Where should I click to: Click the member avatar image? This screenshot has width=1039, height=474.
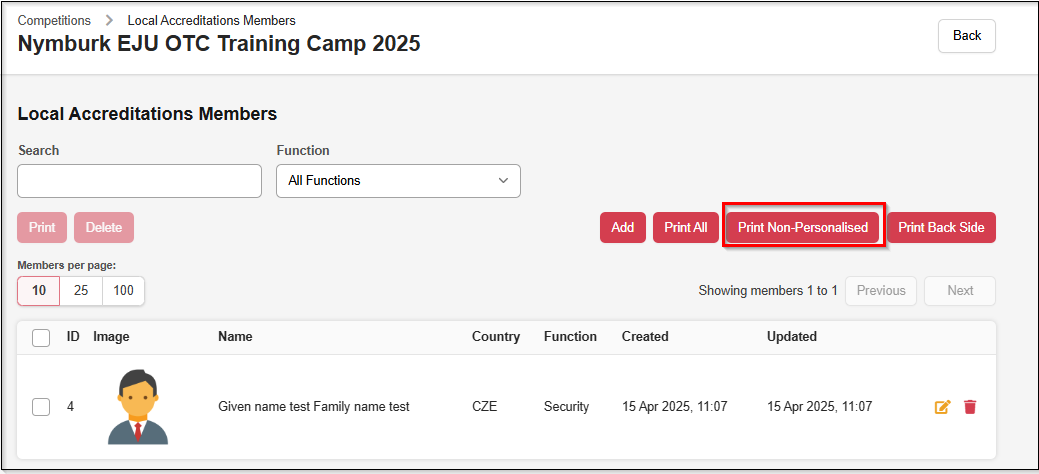tap(137, 406)
